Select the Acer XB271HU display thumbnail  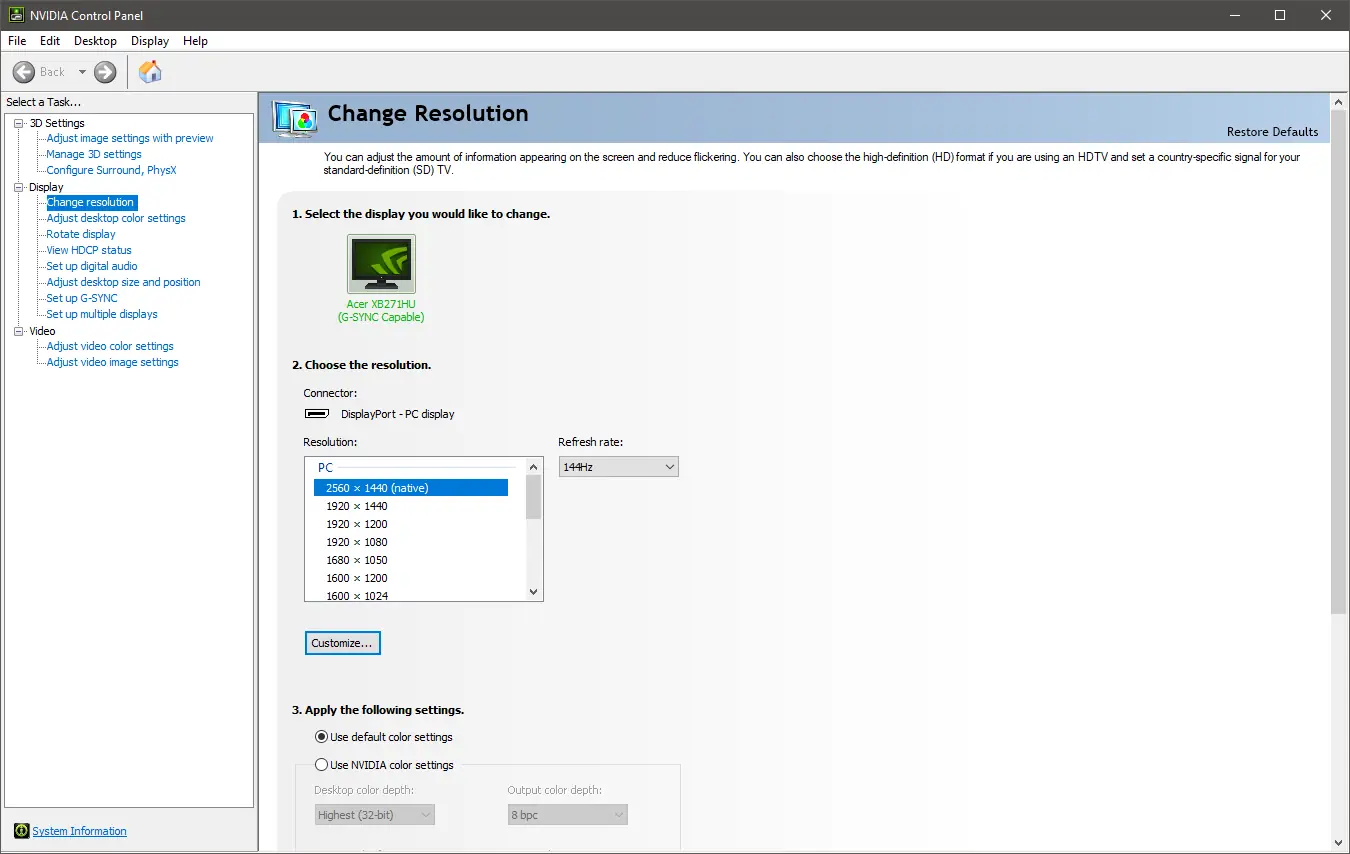pyautogui.click(x=381, y=264)
